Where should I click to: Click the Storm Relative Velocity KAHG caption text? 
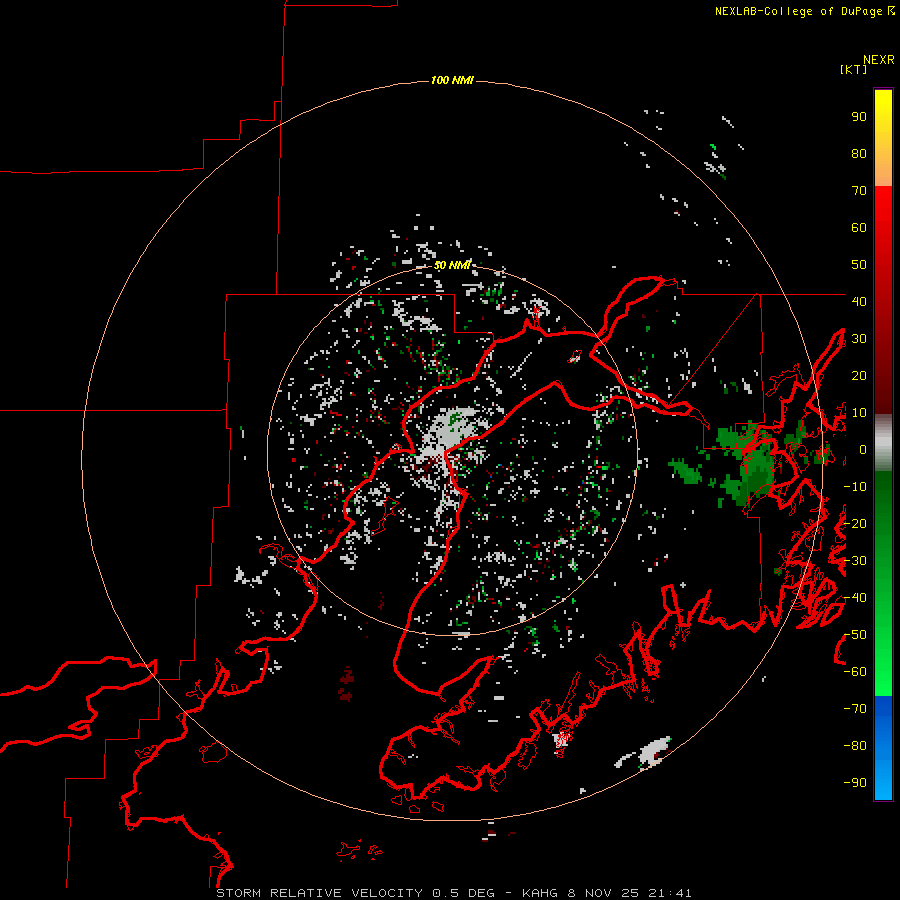point(453,893)
